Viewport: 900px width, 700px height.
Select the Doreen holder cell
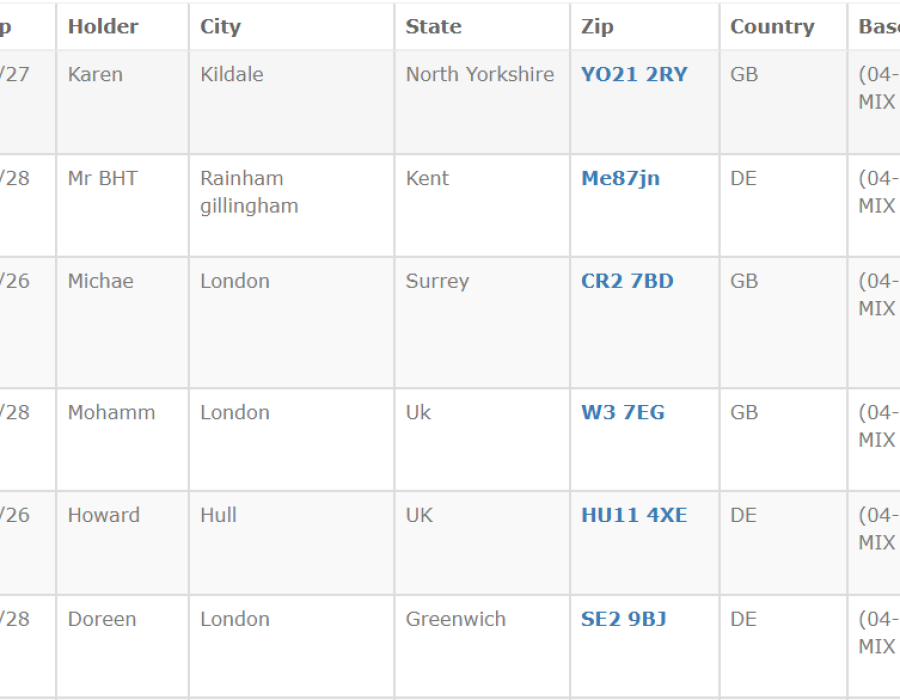(x=102, y=620)
